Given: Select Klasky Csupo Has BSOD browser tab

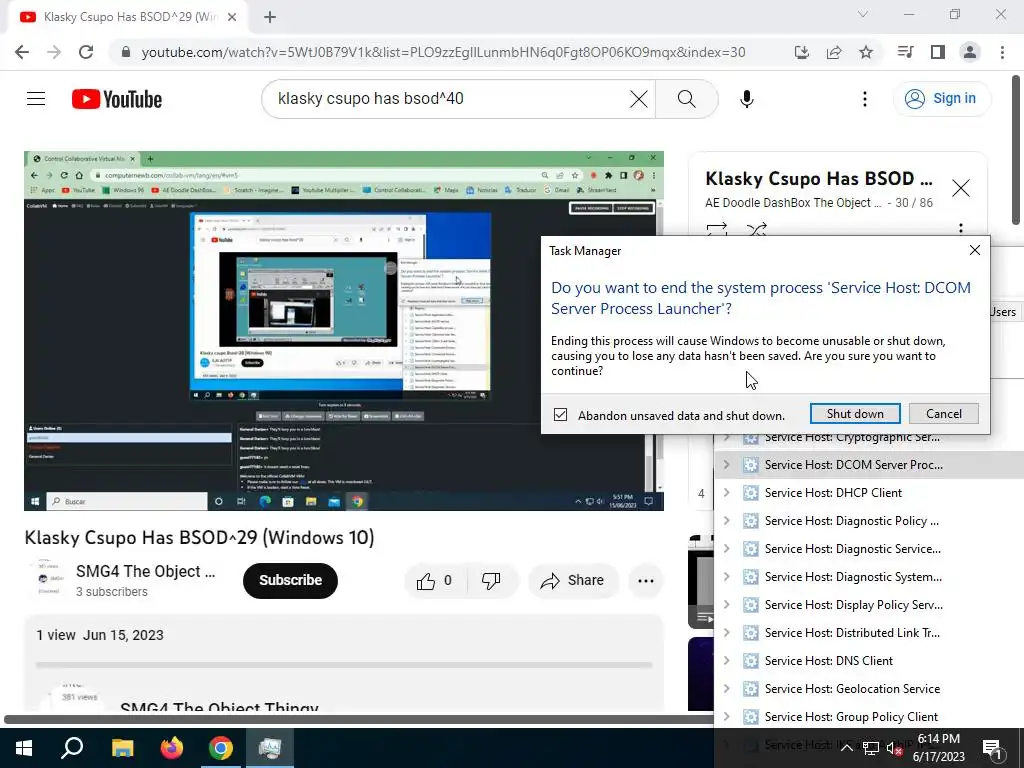Looking at the screenshot, I should (128, 17).
